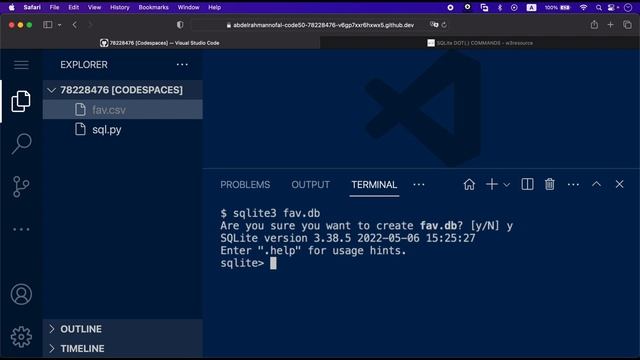Open the Search view in activity bar
This screenshot has height=360, width=640.
click(x=21, y=144)
